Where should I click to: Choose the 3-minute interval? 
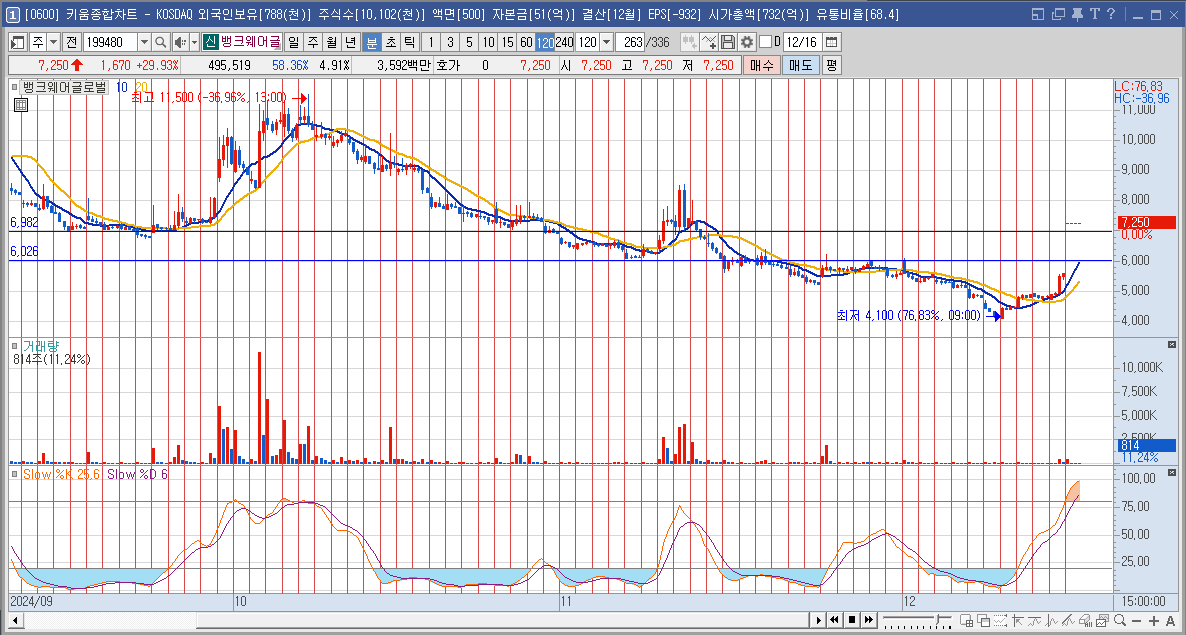(x=450, y=42)
